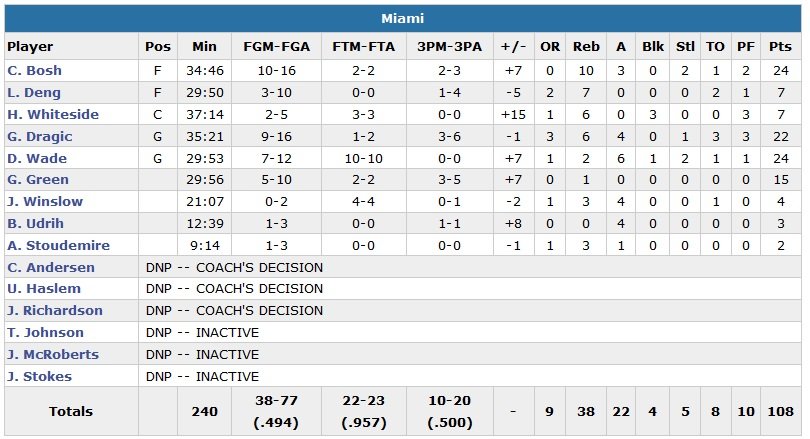The width and height of the screenshot is (810, 439).
Task: Click G. Green's name
Action: point(38,180)
